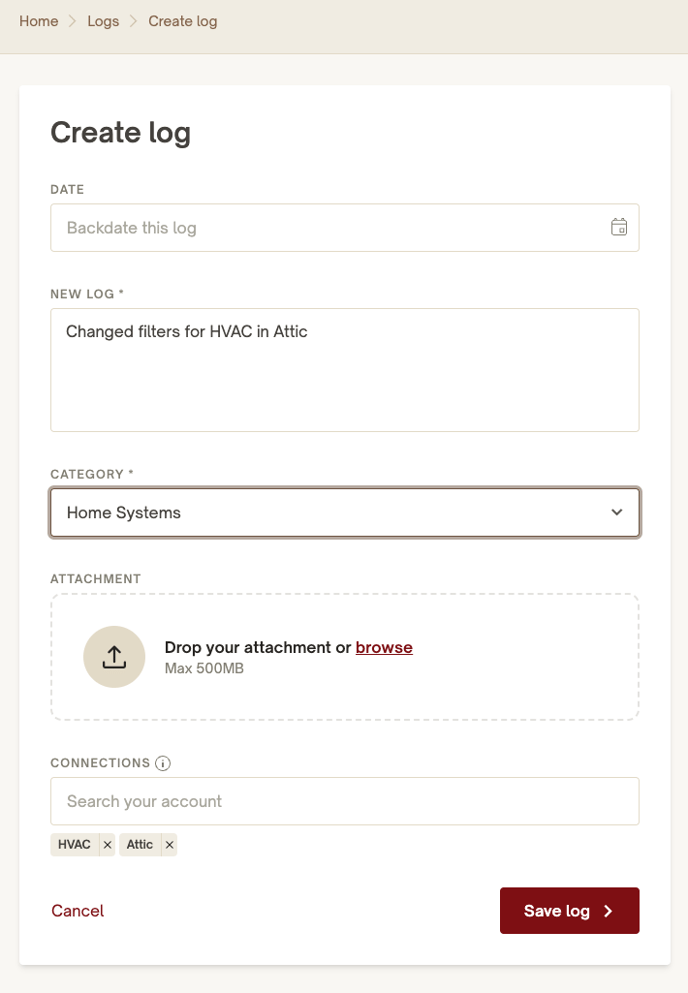Focus the Search your account field

coord(345,801)
